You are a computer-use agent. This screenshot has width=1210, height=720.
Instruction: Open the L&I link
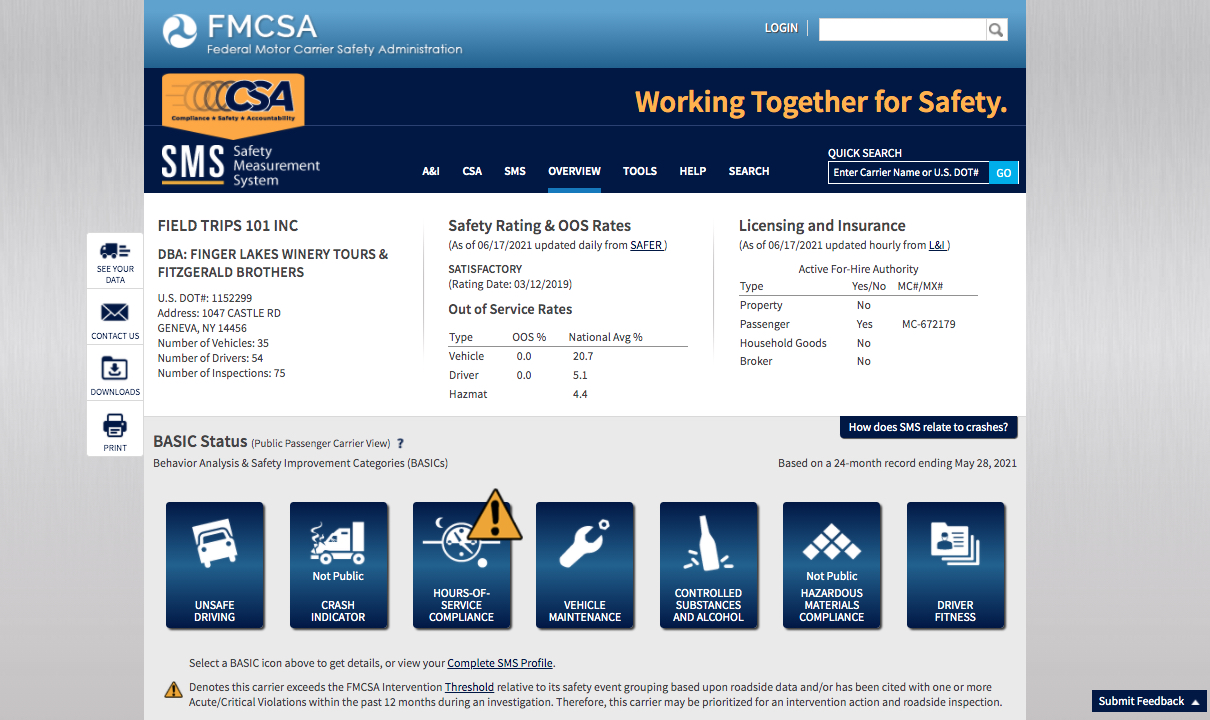click(x=937, y=245)
